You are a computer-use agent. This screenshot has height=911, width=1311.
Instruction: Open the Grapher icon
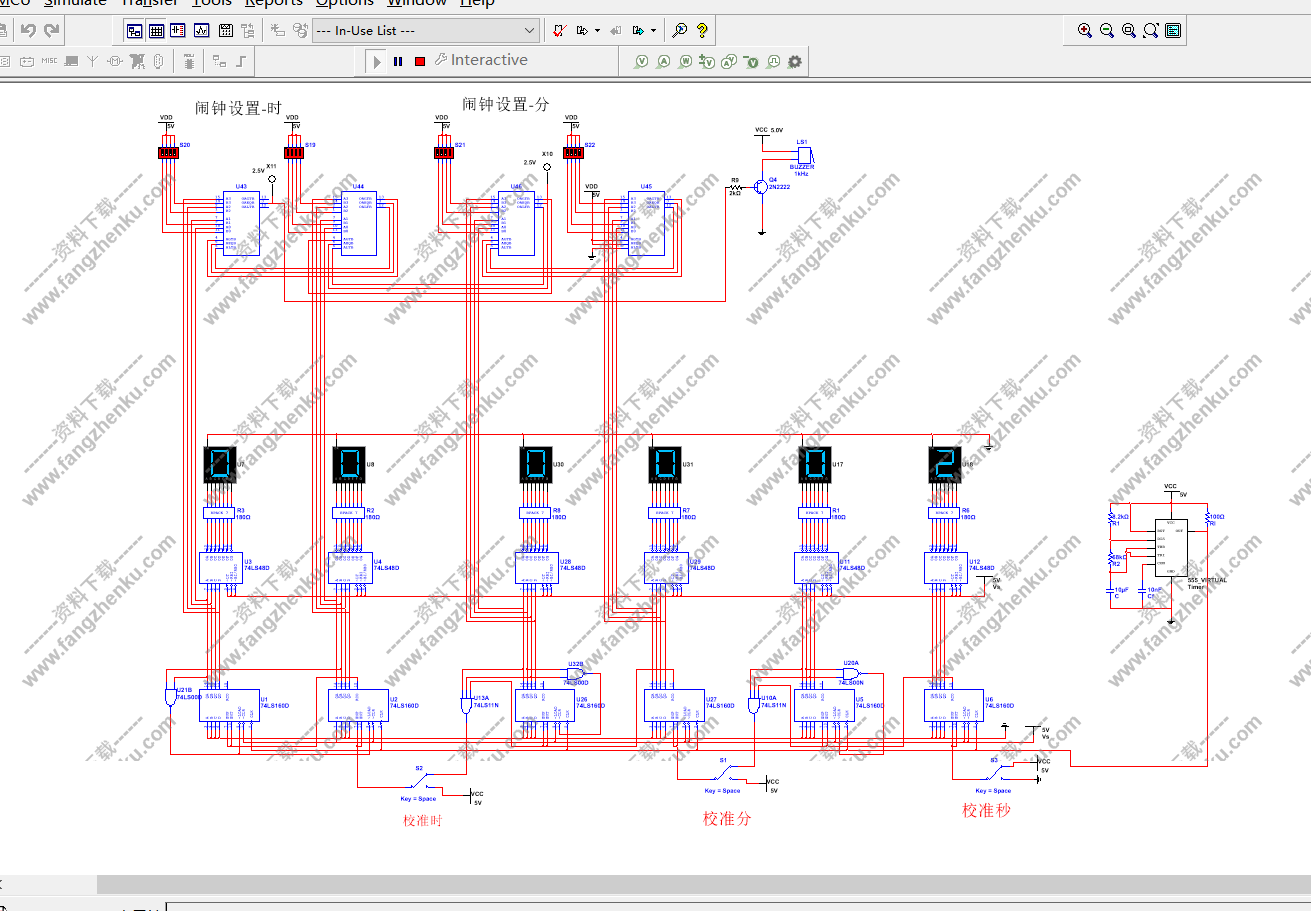tap(201, 30)
